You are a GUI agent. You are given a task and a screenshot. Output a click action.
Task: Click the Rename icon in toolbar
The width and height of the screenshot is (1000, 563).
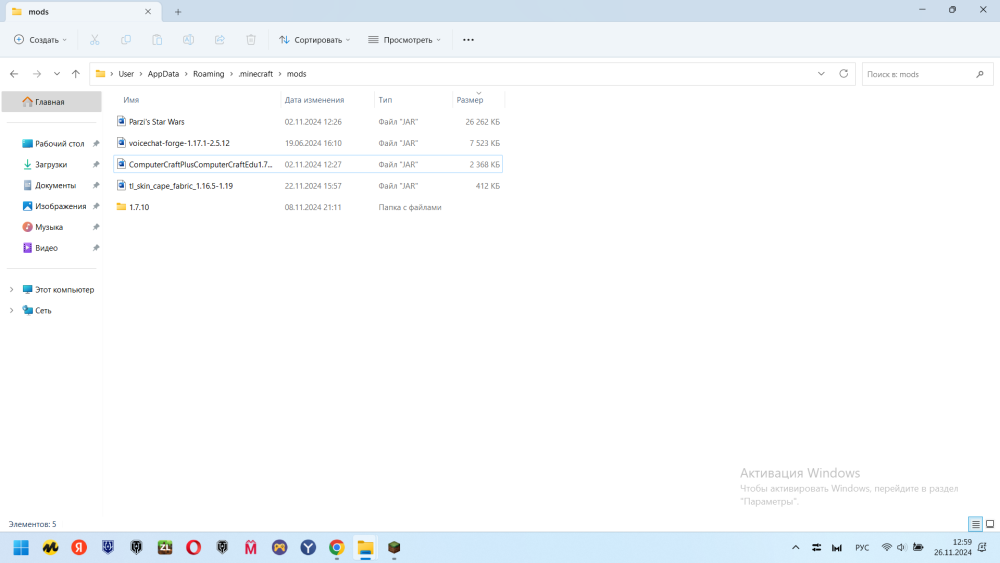[x=188, y=40]
